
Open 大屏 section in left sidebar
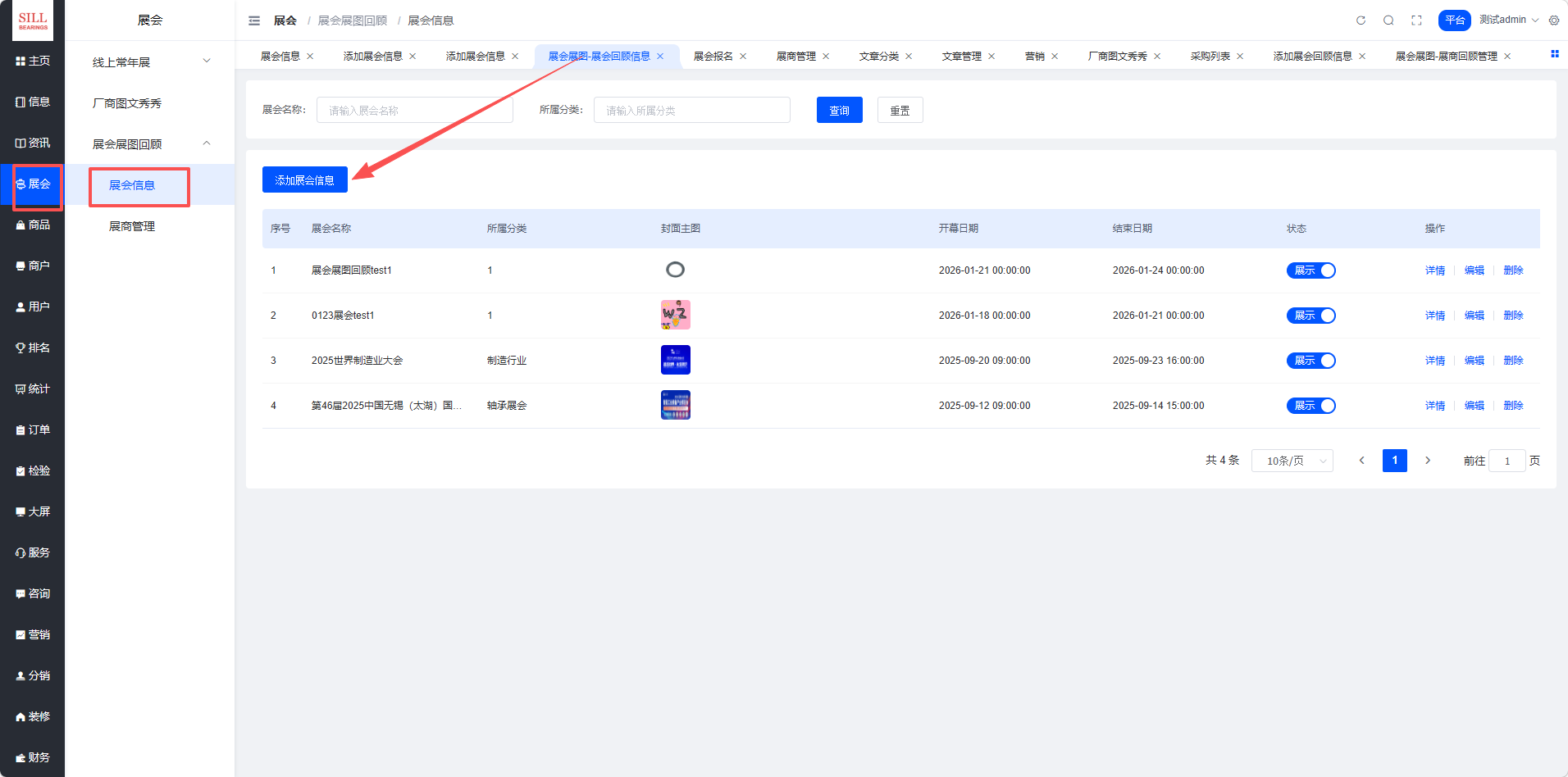point(33,511)
